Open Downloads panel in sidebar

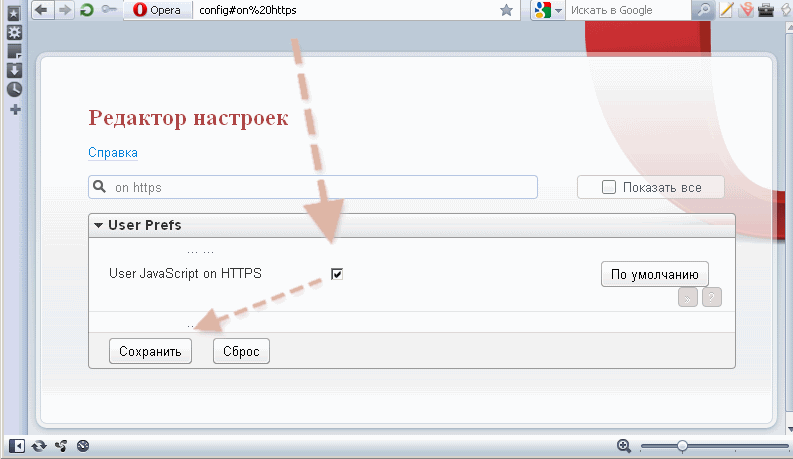pyautogui.click(x=14, y=70)
